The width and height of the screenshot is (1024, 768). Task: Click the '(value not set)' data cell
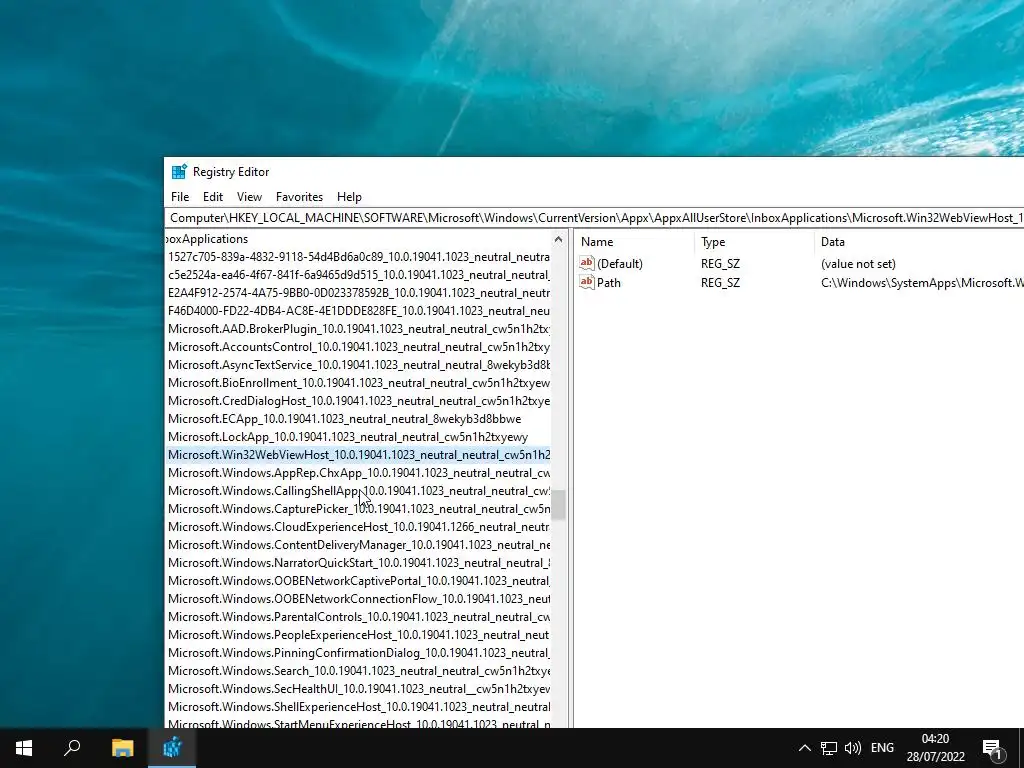[x=858, y=263]
